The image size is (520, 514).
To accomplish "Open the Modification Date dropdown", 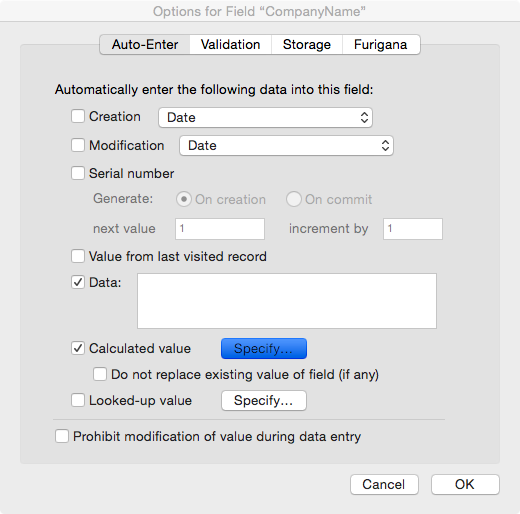I will click(x=286, y=145).
